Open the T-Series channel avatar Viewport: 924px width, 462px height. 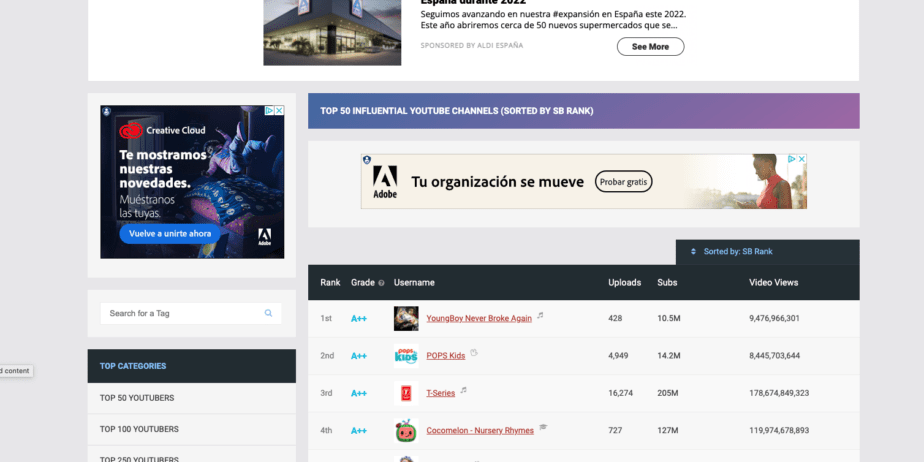tap(406, 393)
